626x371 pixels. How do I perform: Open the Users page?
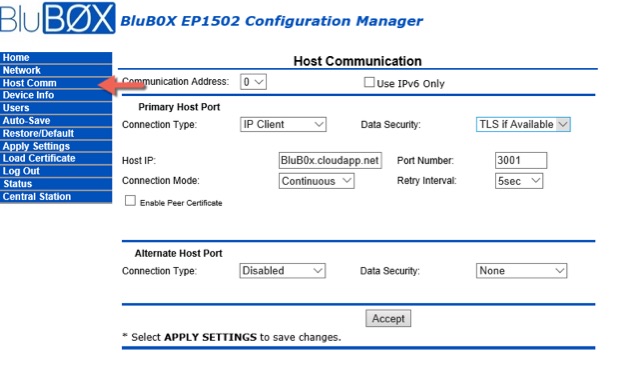[x=56, y=108]
